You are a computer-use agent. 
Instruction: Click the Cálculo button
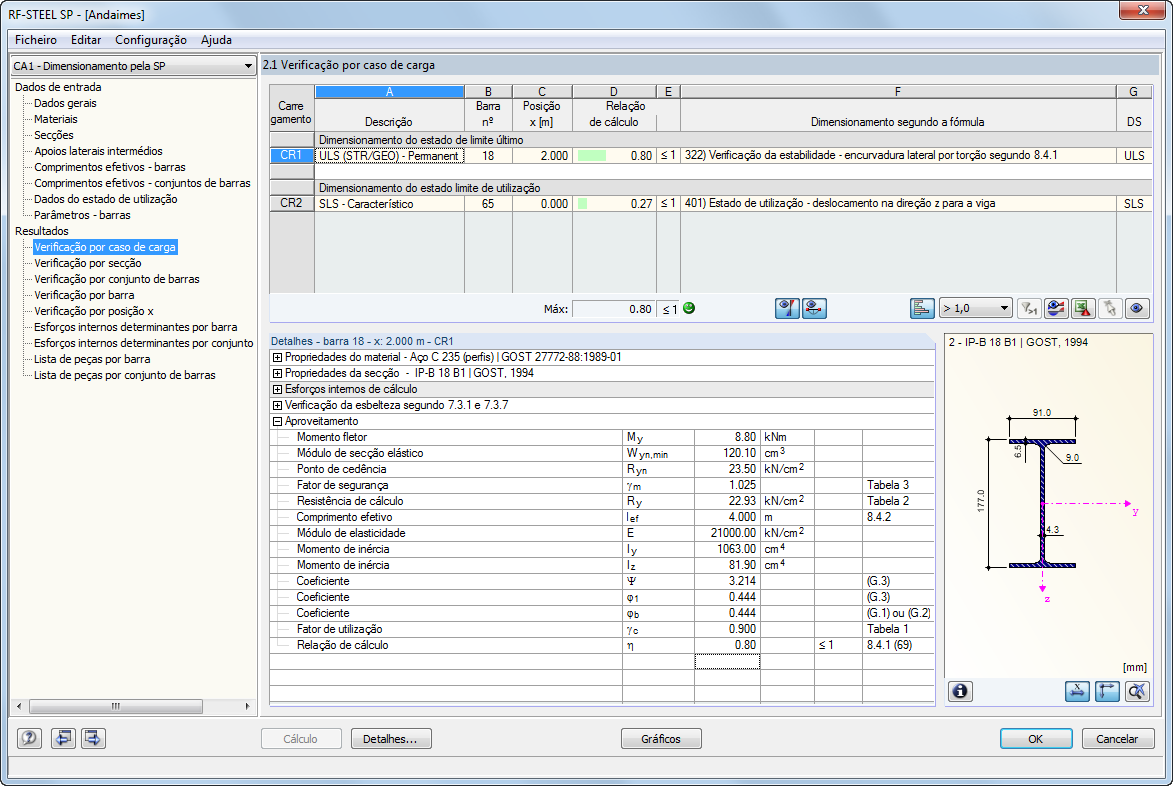pos(301,739)
